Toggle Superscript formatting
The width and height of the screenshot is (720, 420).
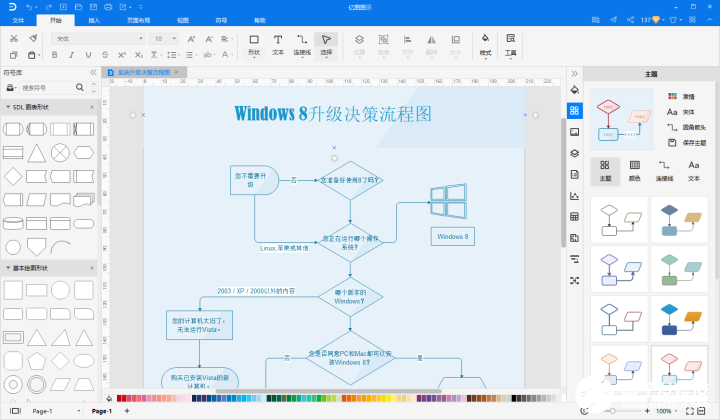click(x=122, y=55)
